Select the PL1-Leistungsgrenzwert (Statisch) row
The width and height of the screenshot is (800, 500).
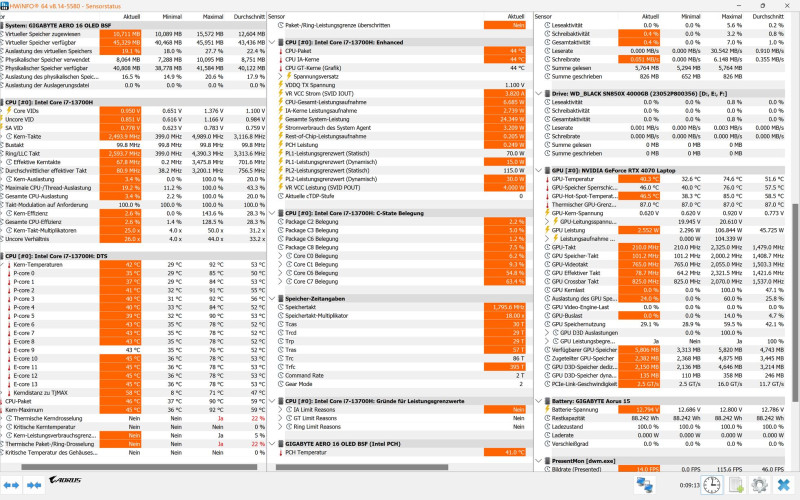coord(401,154)
